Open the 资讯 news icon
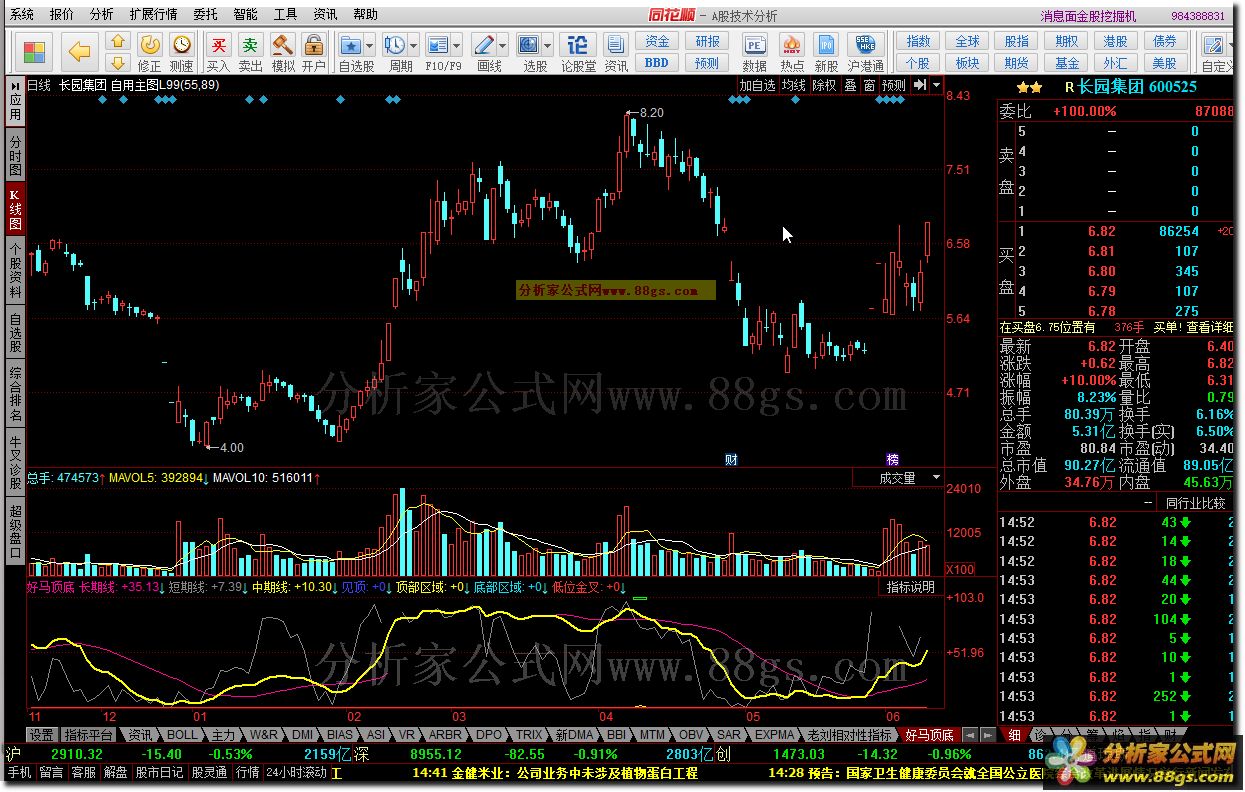 pos(616,52)
